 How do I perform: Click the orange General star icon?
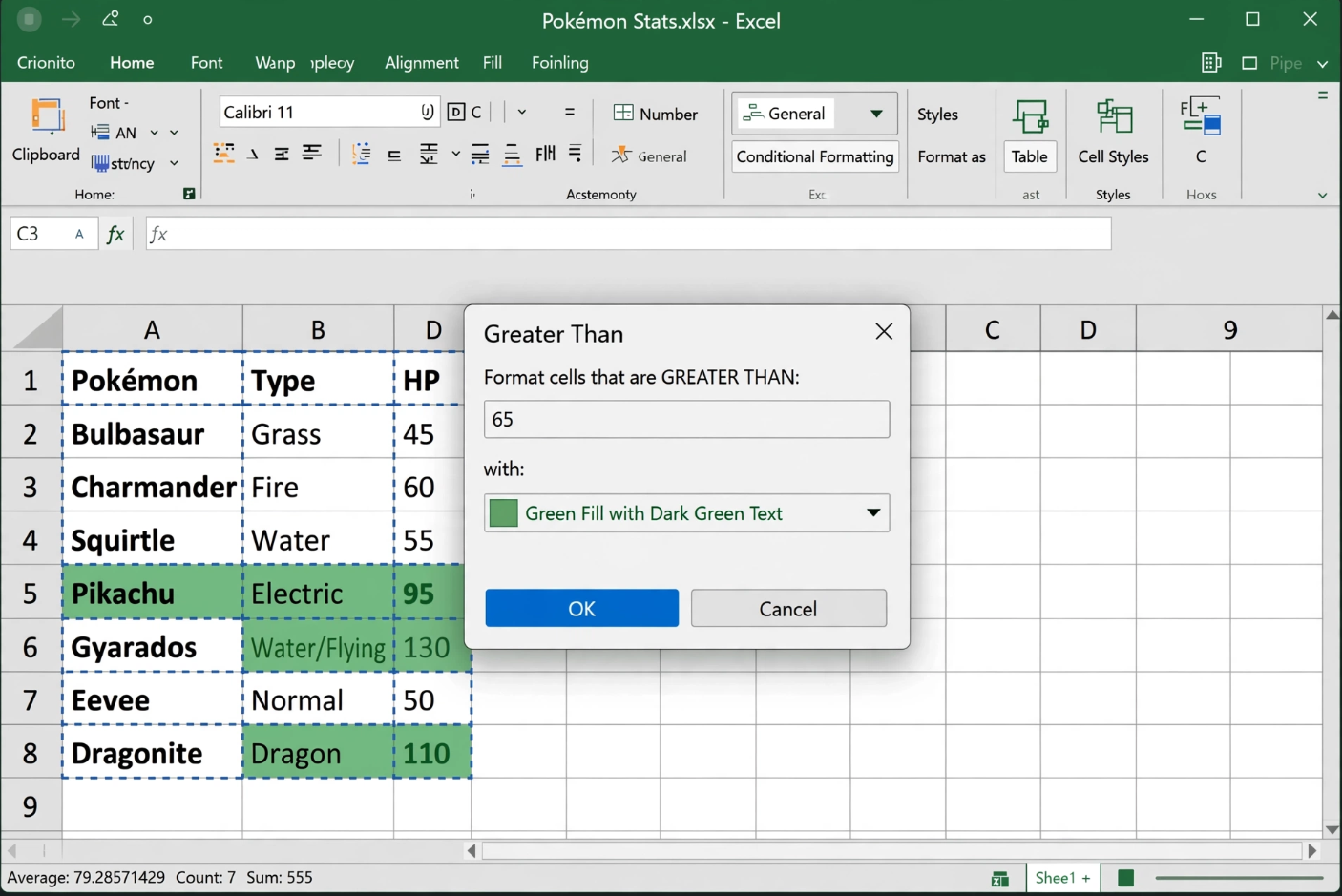click(621, 156)
